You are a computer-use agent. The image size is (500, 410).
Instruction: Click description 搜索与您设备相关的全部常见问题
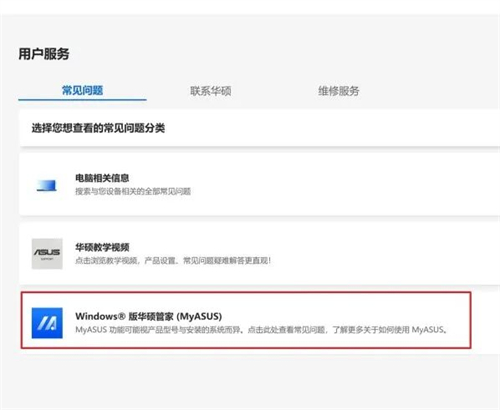pos(133,191)
